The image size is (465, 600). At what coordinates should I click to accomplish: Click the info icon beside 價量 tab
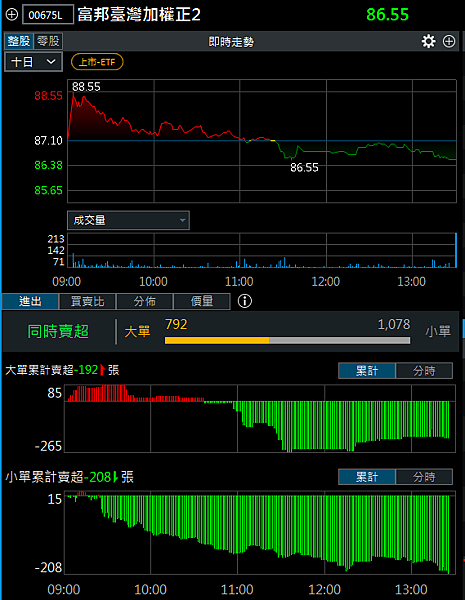point(245,301)
